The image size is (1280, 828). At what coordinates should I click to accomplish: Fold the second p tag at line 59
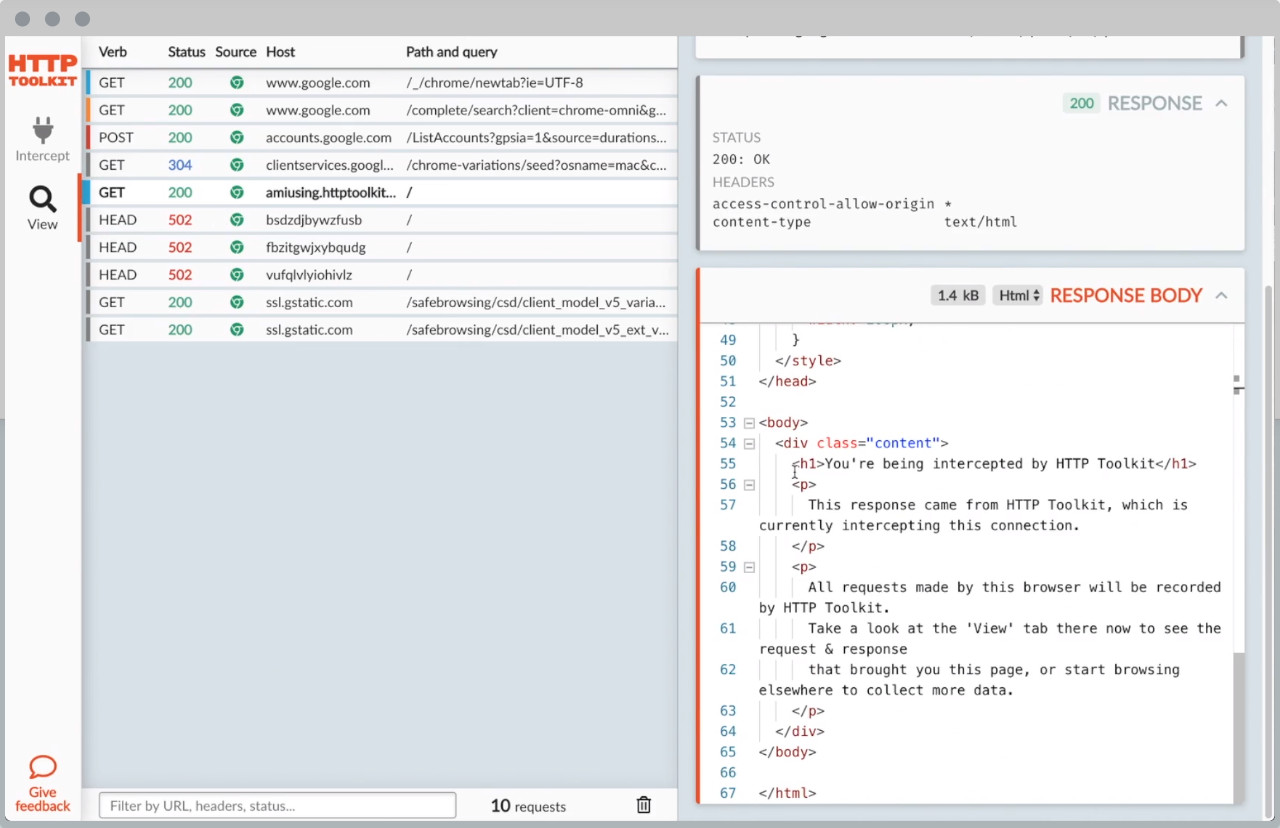748,567
